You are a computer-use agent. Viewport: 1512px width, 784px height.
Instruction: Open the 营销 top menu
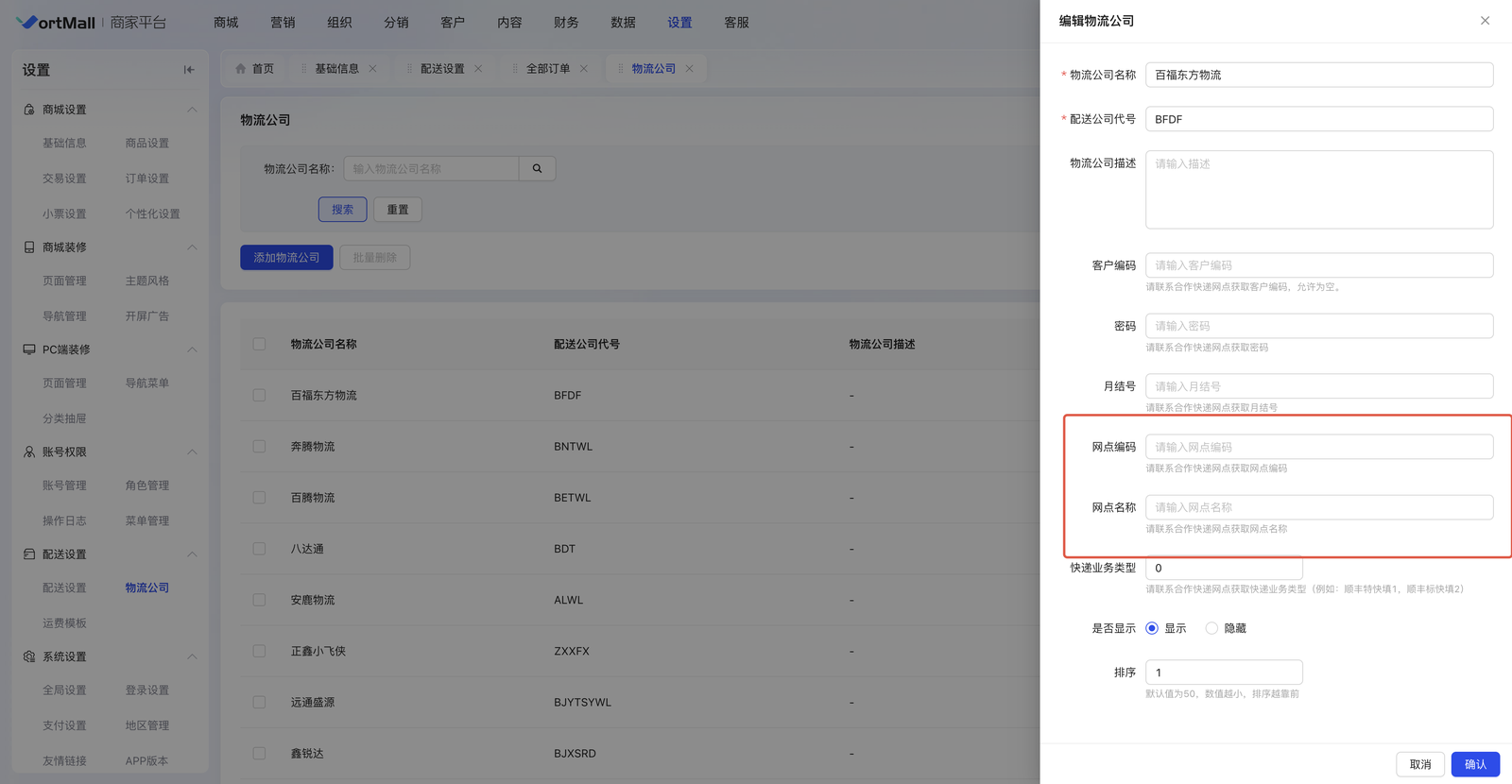click(283, 23)
